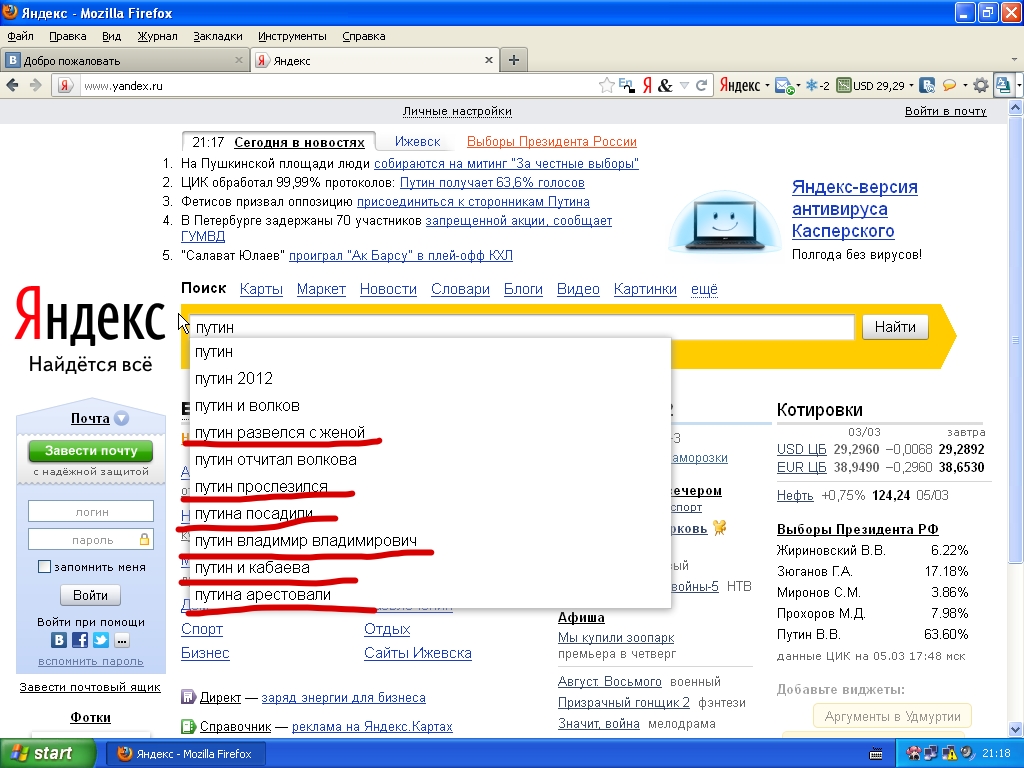Image resolution: width=1024 pixels, height=768 pixels.
Task: Click the blue B social icon in the toolbar
Action: coord(927,86)
